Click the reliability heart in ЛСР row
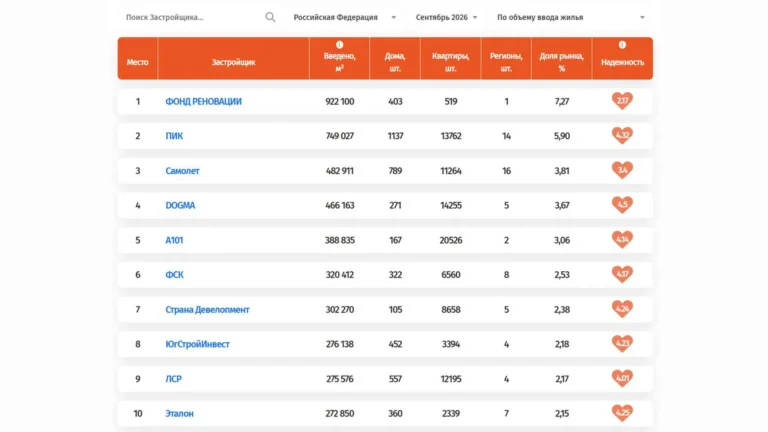Viewport: 768px width, 432px height. 622,378
